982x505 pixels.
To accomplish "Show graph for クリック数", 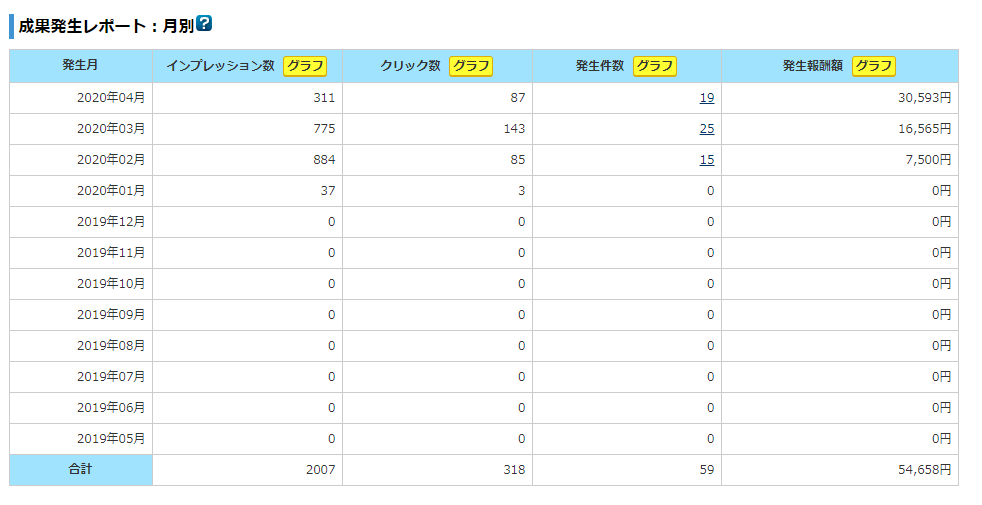I will point(471,66).
